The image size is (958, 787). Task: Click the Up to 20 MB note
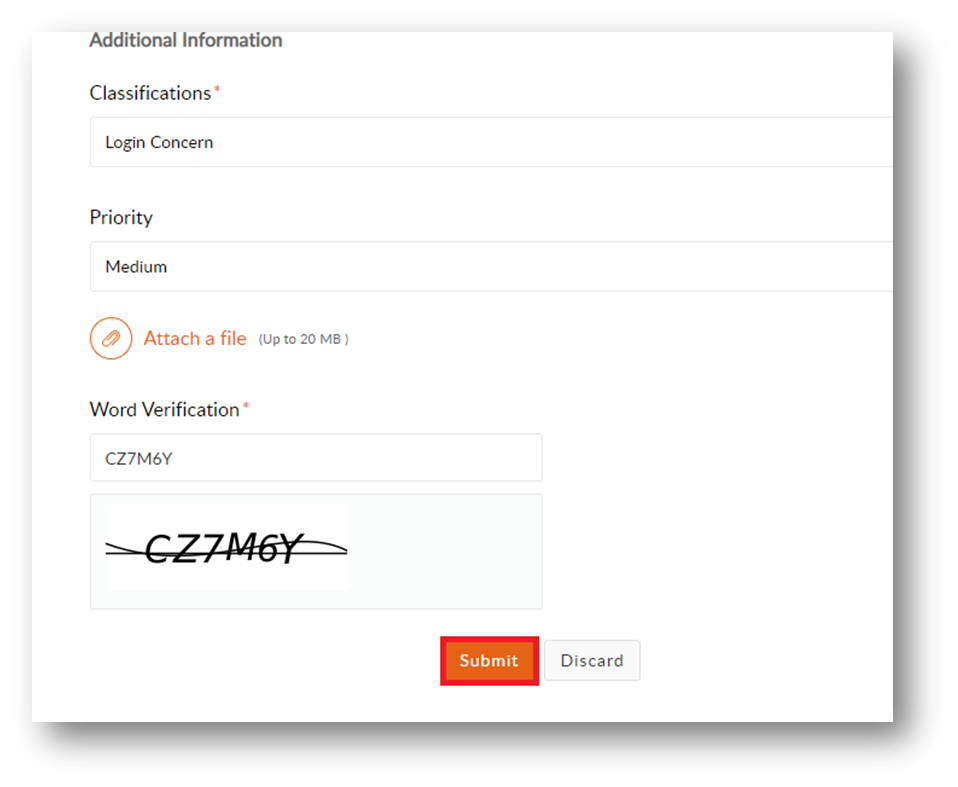pos(304,339)
